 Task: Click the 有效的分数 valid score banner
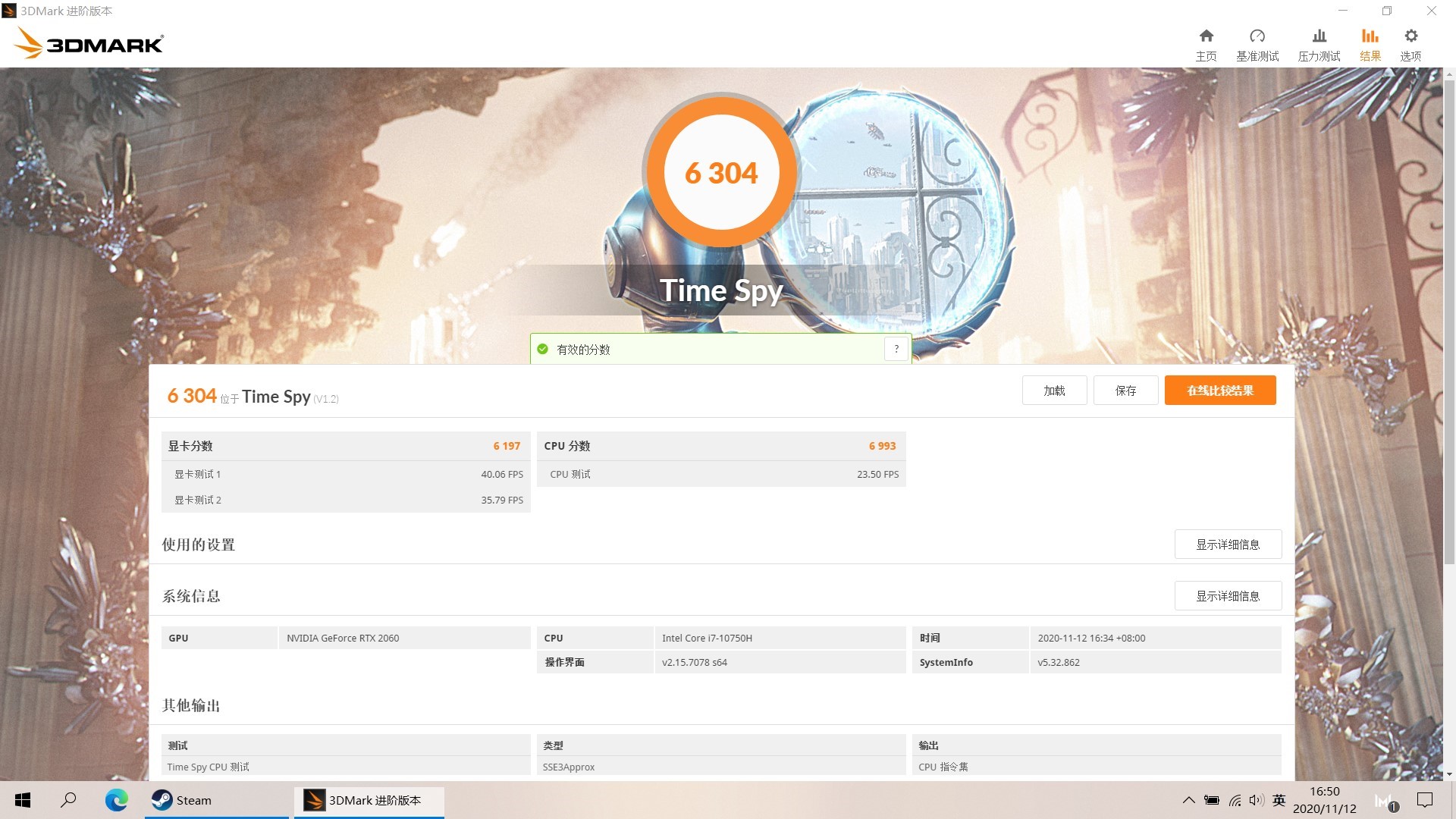720,349
